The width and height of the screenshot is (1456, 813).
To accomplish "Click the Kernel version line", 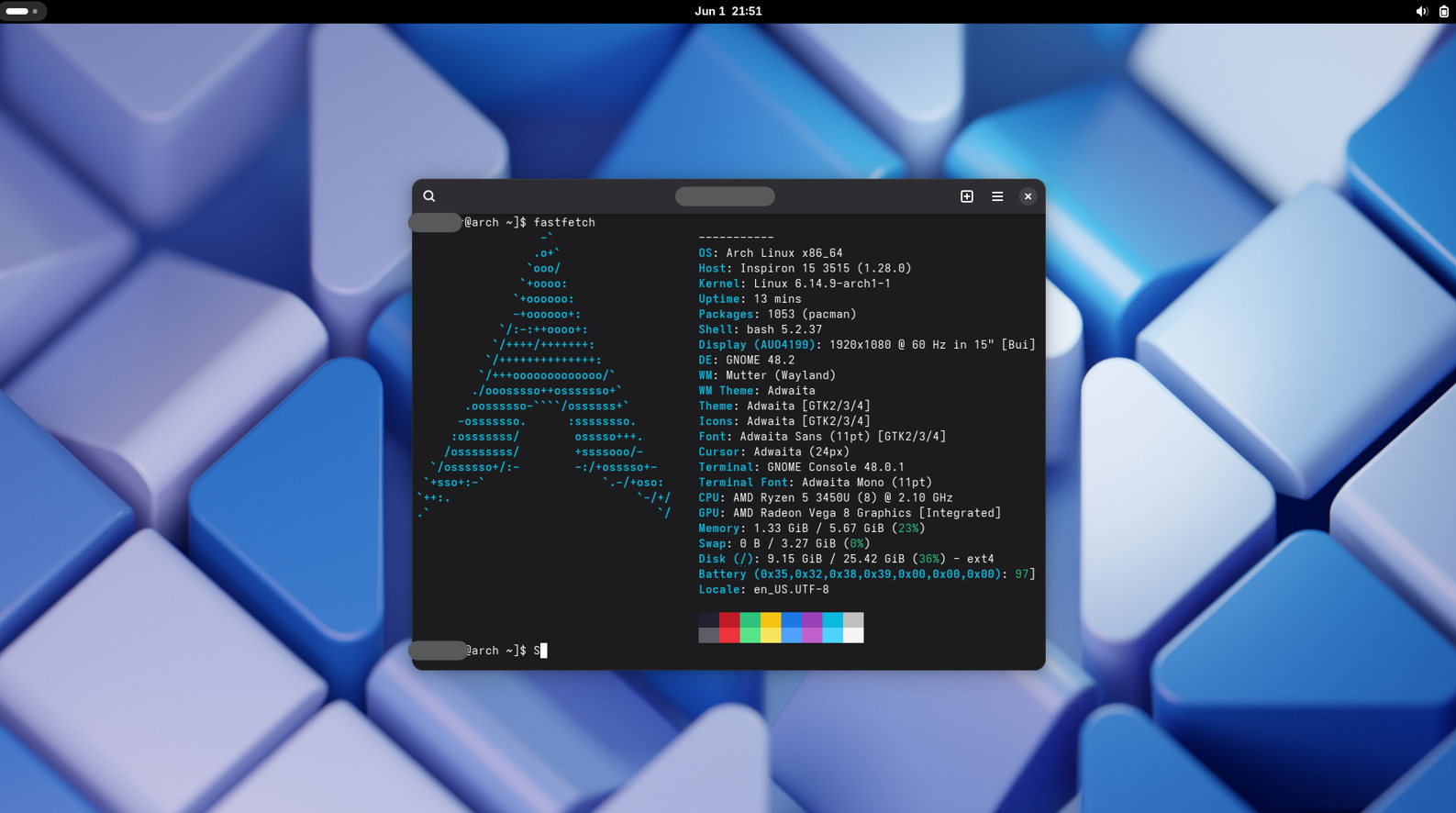I will (x=794, y=284).
